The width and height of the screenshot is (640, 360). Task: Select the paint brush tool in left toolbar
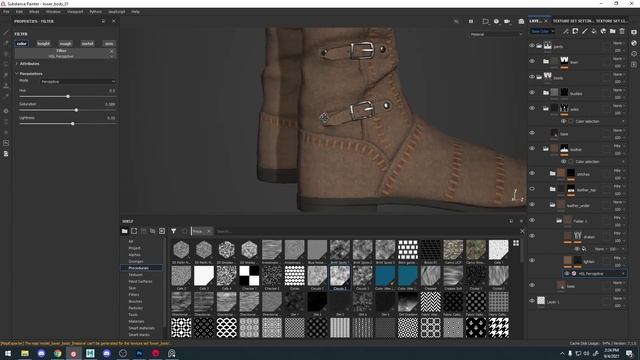tap(6, 33)
